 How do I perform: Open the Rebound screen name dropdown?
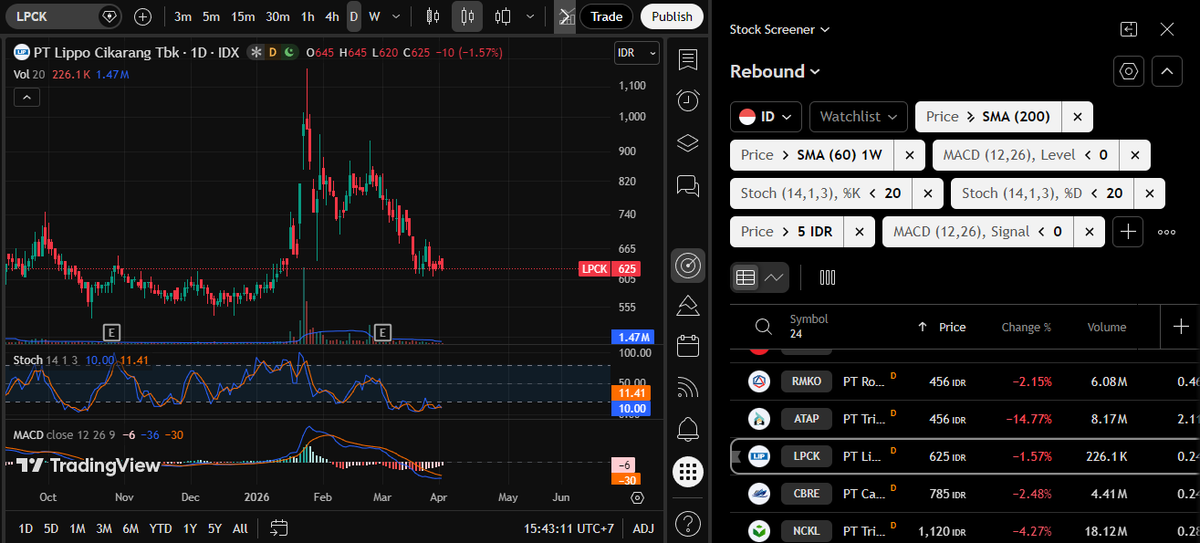pyautogui.click(x=775, y=71)
